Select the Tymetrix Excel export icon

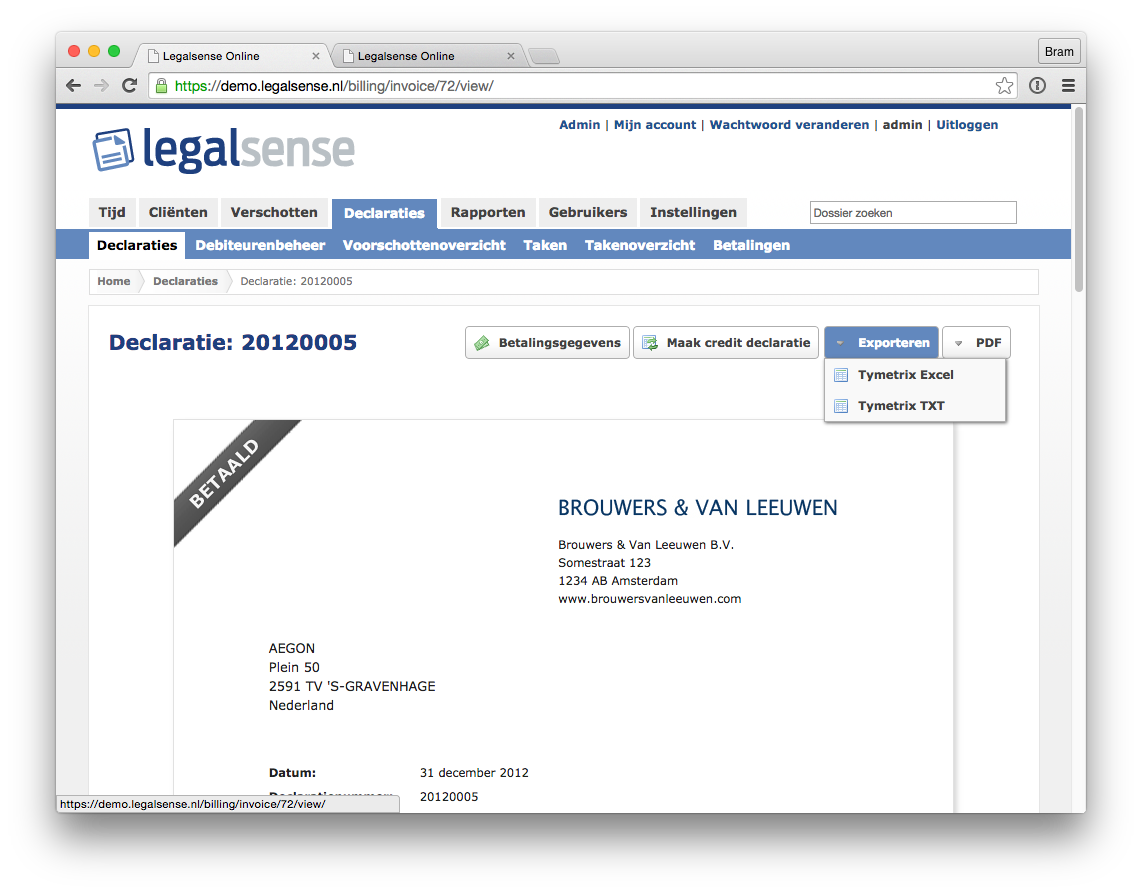click(842, 374)
